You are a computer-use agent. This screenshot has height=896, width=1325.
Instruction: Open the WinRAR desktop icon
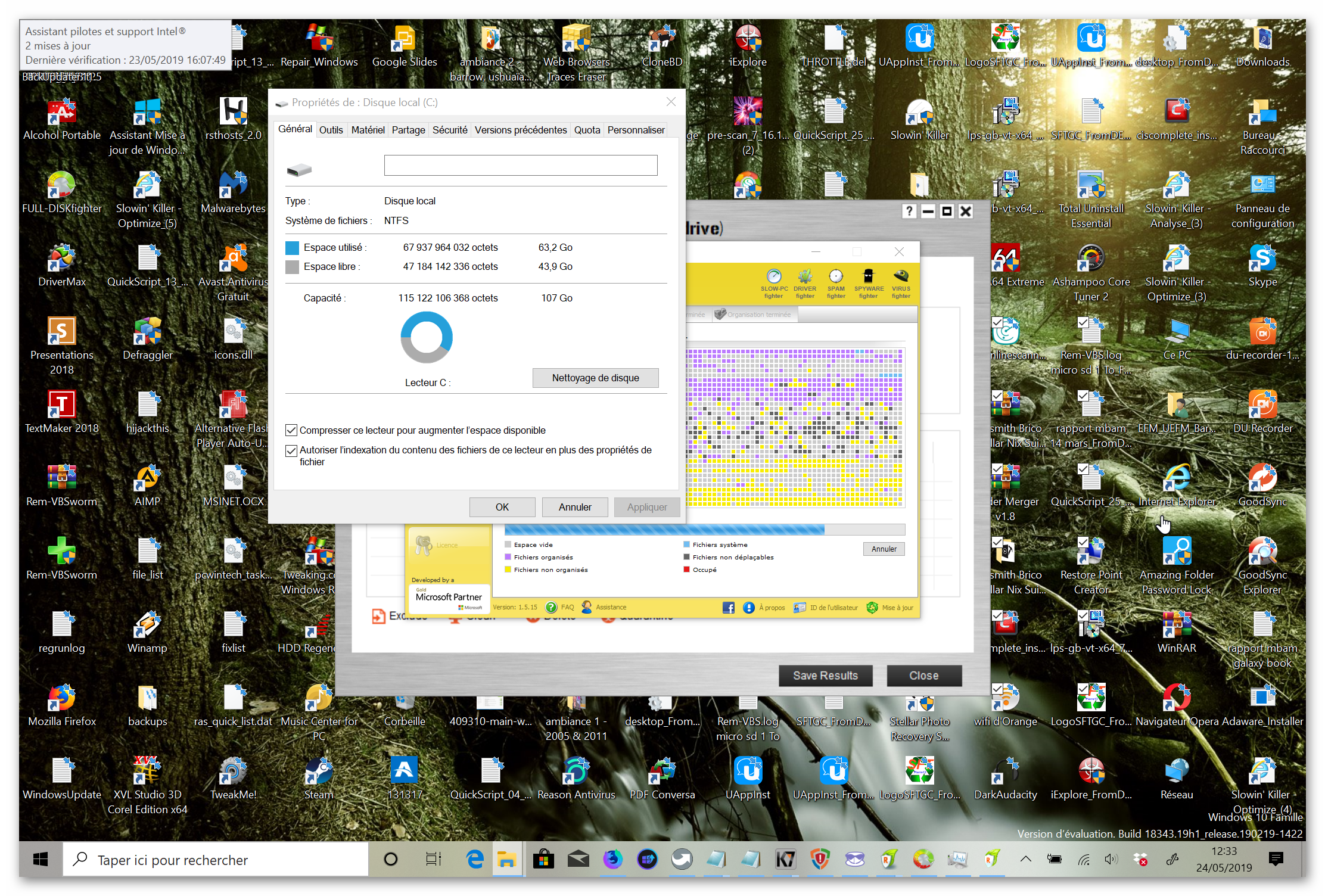1177,633
